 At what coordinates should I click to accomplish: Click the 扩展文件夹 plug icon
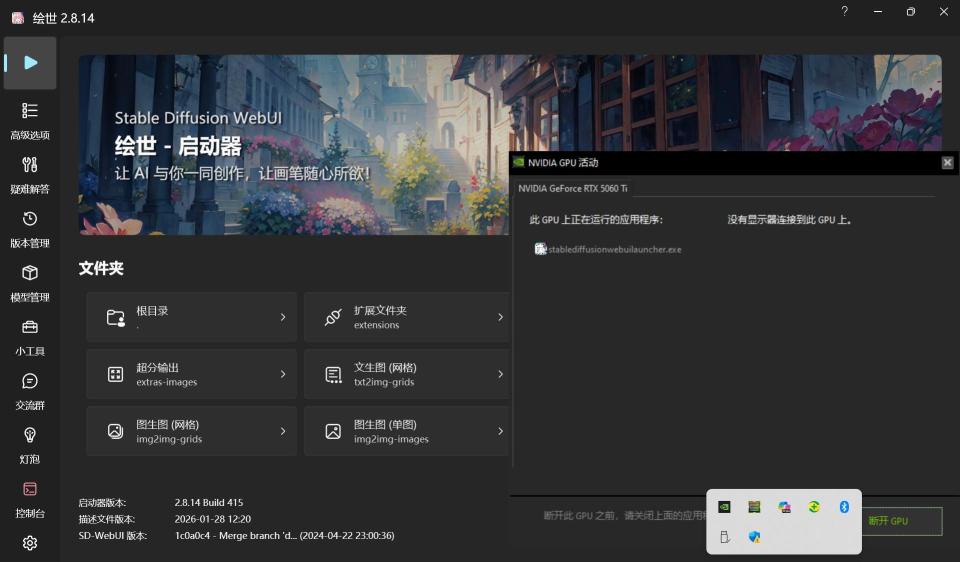(x=333, y=317)
